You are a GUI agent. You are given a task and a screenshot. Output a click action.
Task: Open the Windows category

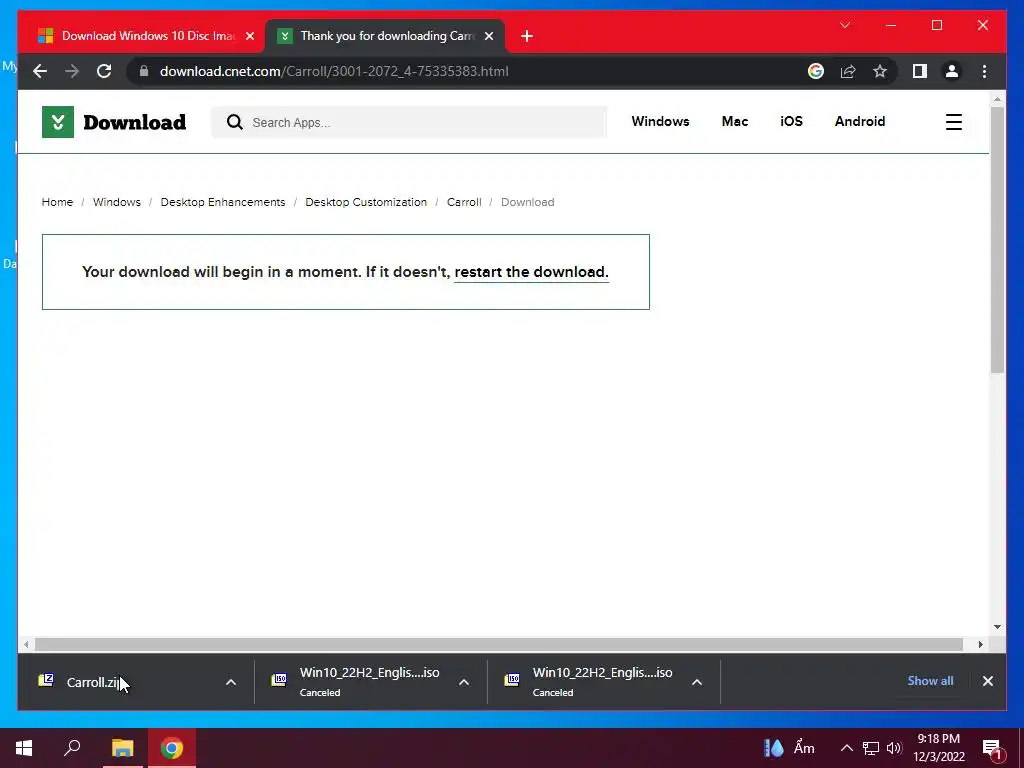[660, 121]
